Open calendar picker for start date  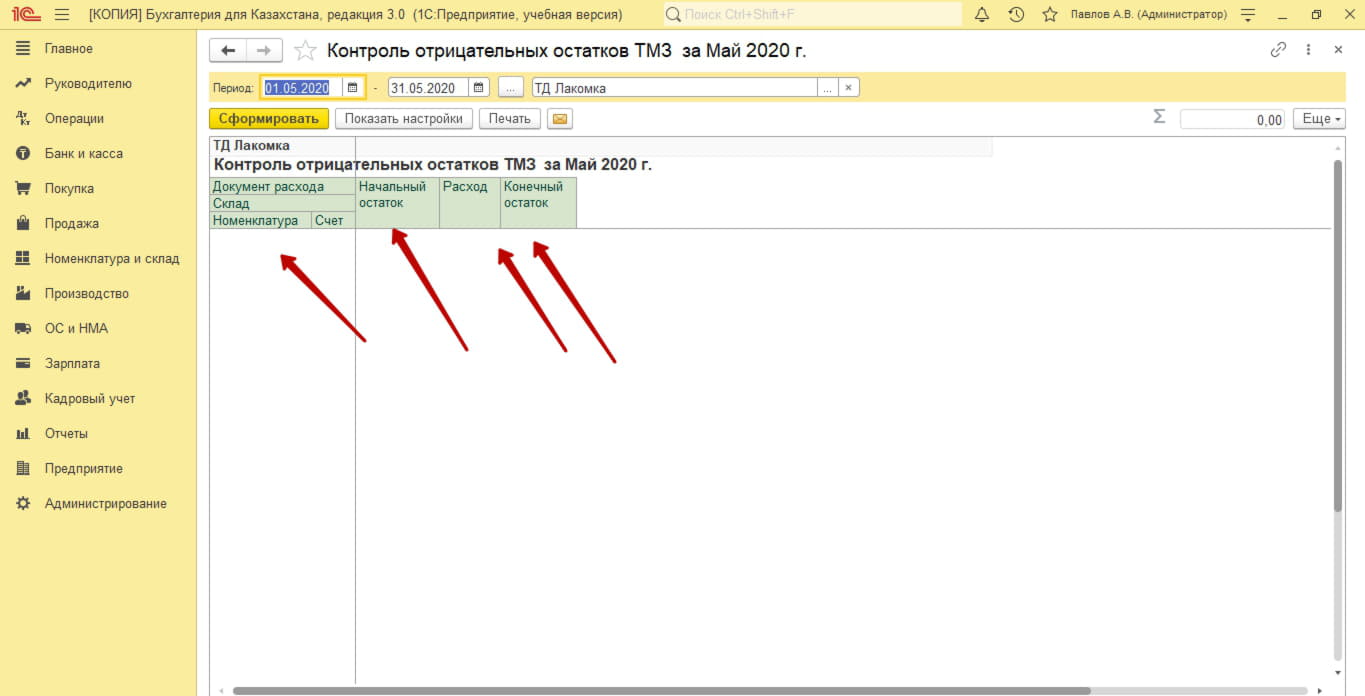pyautogui.click(x=352, y=88)
